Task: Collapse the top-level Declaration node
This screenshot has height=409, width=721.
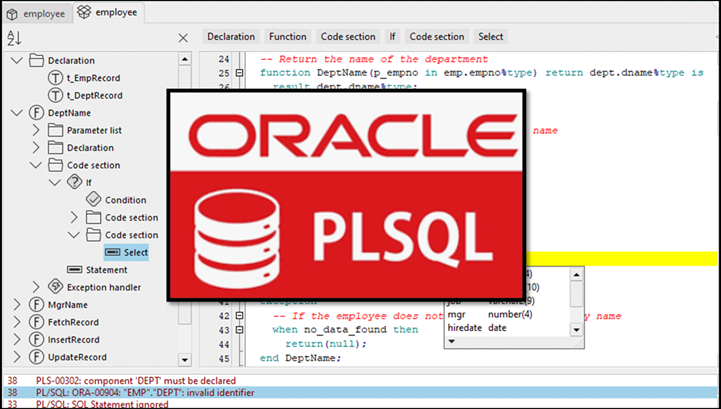Action: [x=17, y=60]
